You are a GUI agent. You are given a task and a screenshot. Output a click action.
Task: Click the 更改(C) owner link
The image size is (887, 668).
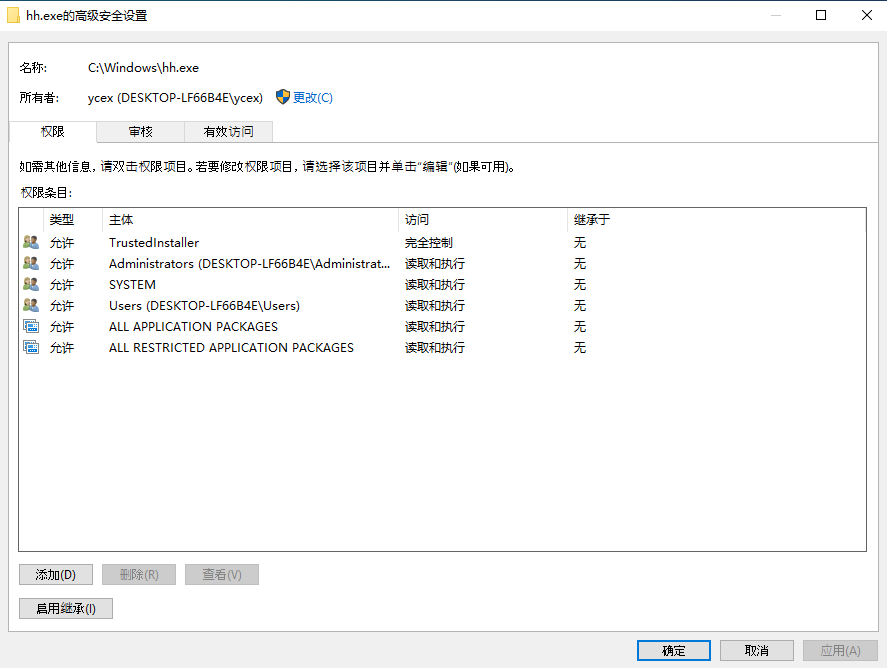313,98
